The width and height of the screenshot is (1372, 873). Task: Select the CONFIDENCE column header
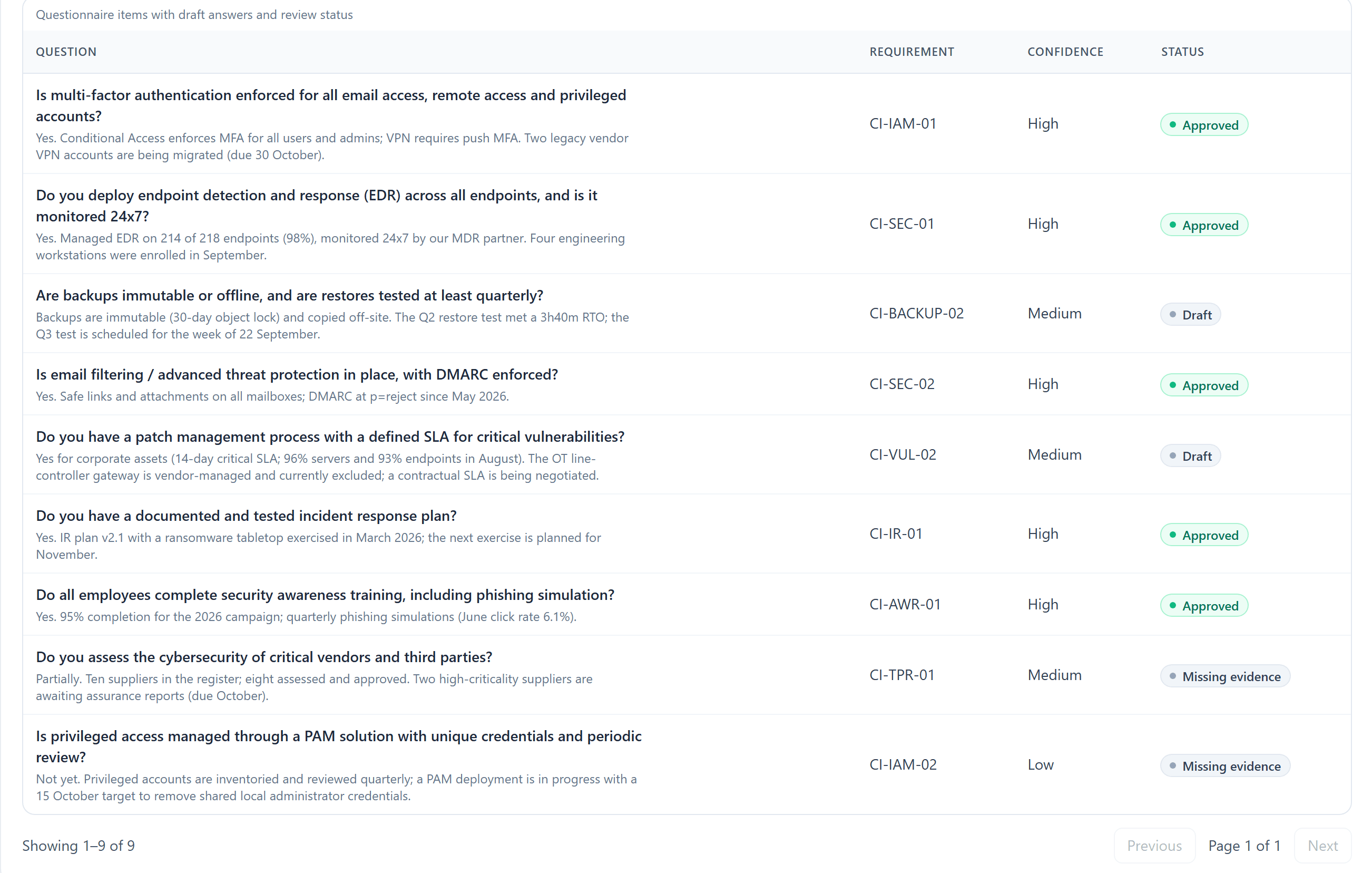click(1065, 52)
